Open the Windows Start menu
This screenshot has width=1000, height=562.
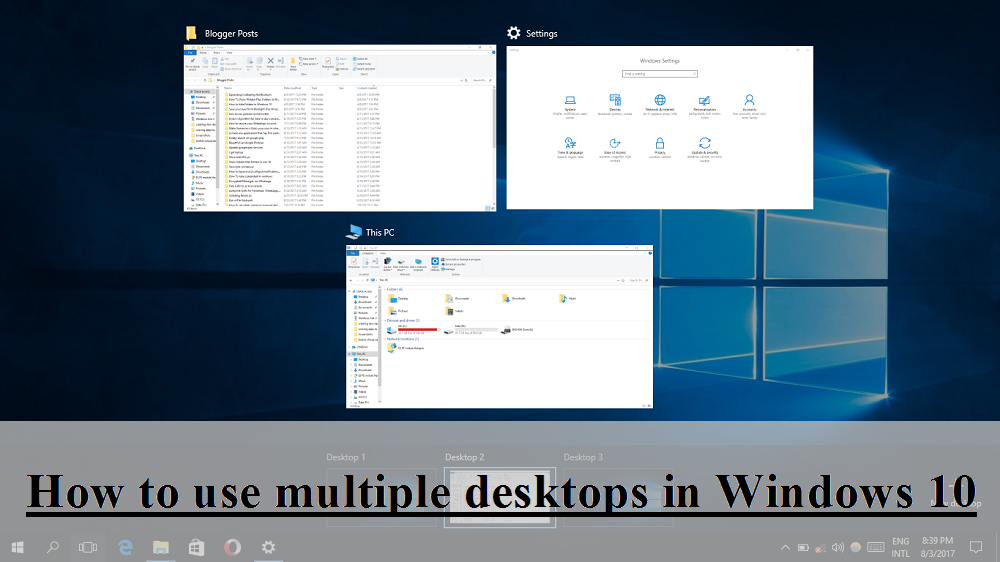click(17, 547)
